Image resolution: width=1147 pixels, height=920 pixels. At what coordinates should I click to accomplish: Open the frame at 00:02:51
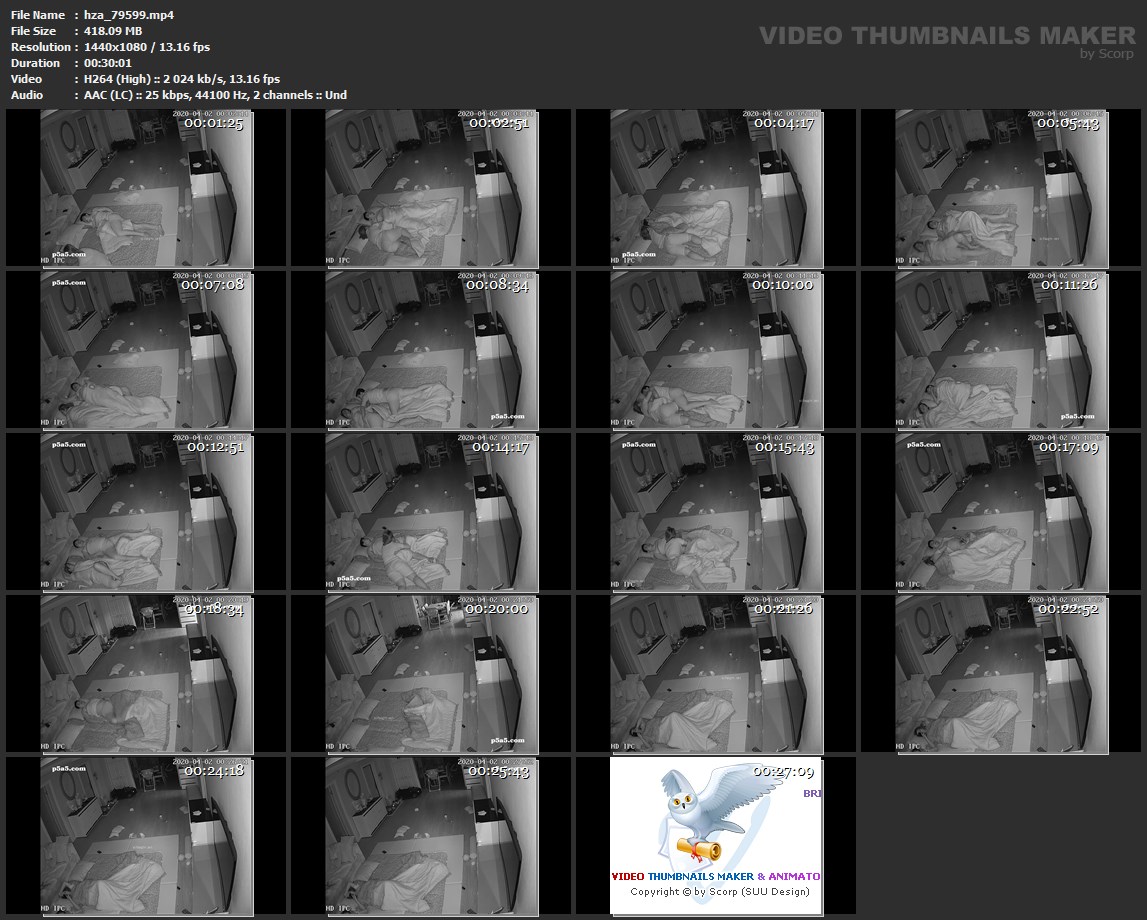click(x=431, y=189)
